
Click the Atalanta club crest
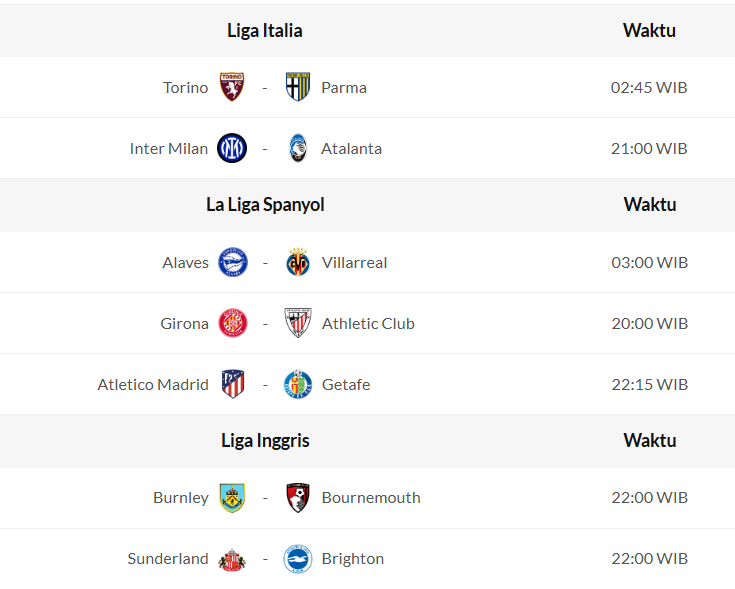click(x=298, y=148)
